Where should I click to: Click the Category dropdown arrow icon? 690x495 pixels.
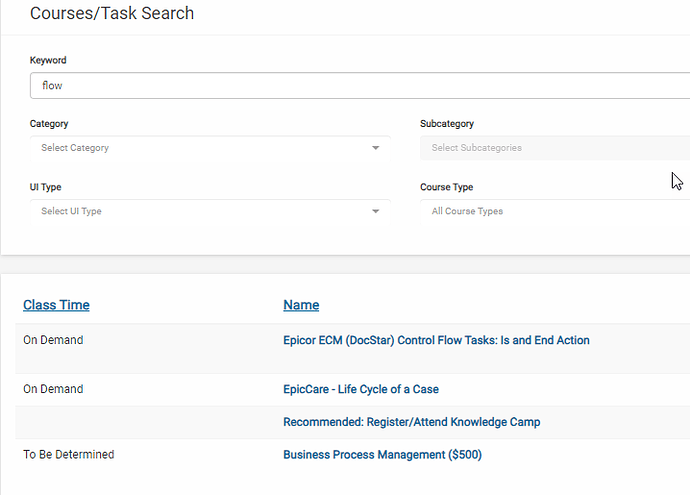pyautogui.click(x=375, y=148)
